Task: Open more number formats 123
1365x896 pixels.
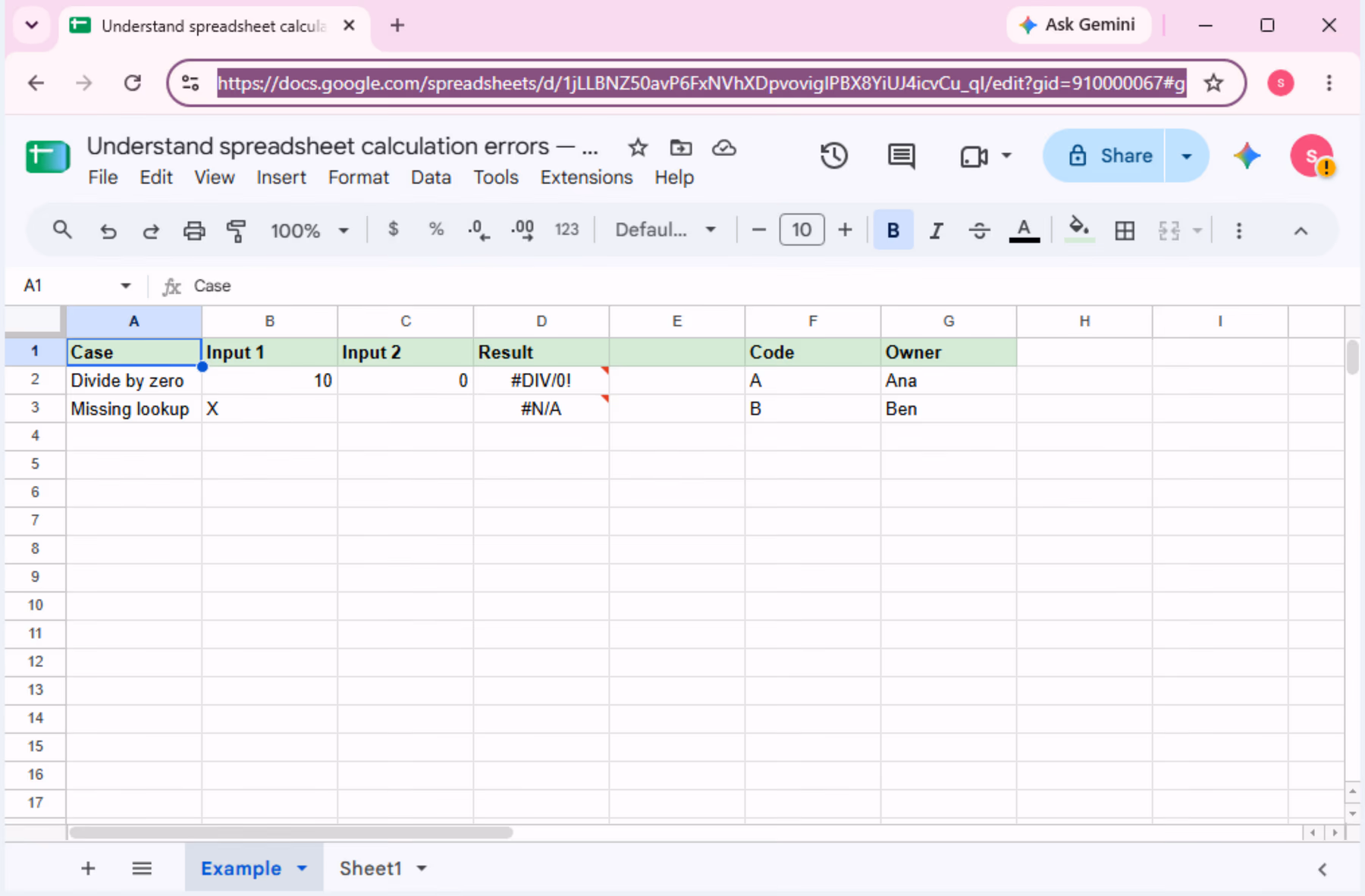Action: (x=566, y=230)
